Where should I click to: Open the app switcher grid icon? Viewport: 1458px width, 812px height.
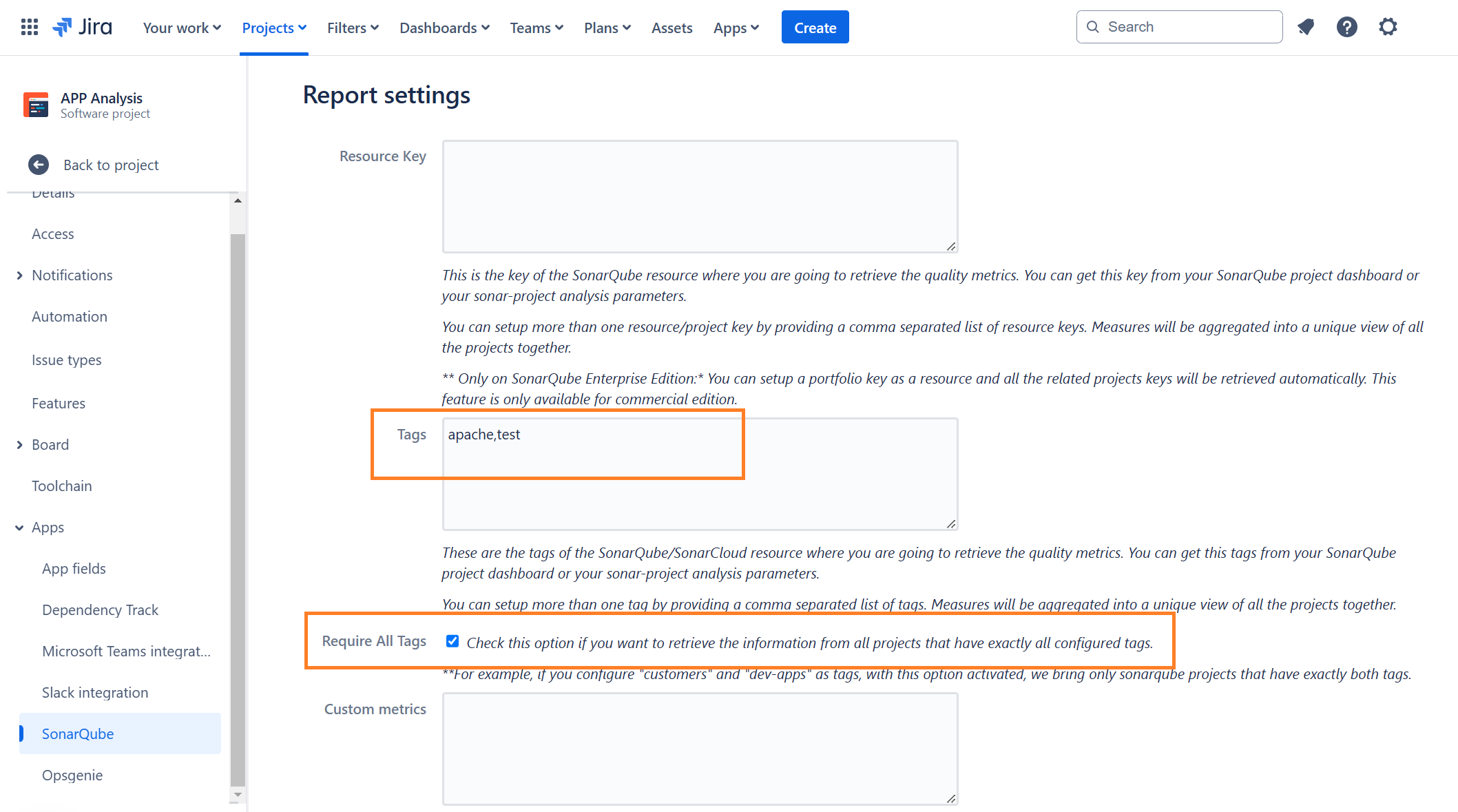tap(30, 27)
